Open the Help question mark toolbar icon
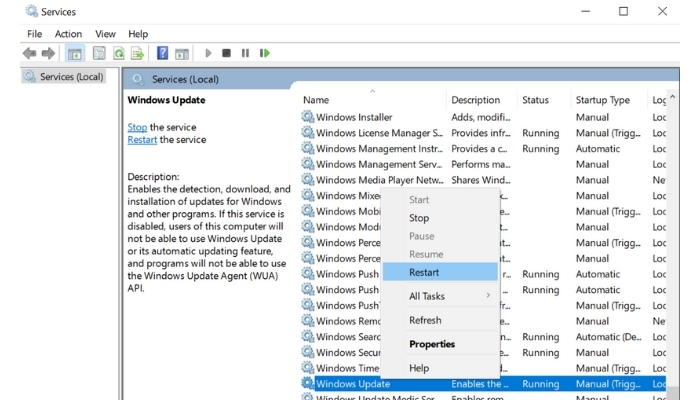The image size is (700, 400). pos(162,53)
